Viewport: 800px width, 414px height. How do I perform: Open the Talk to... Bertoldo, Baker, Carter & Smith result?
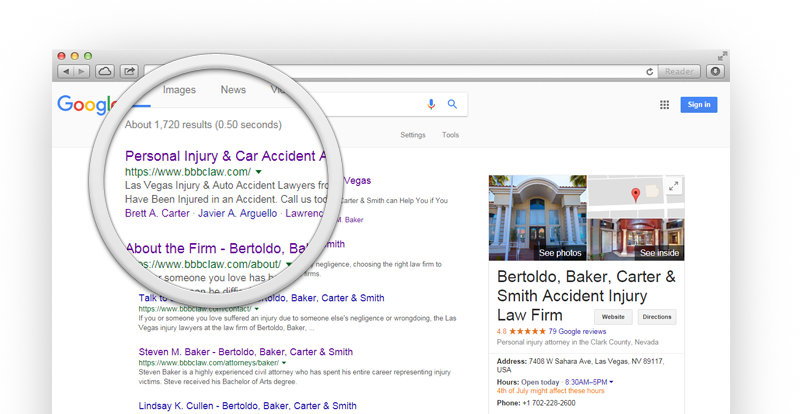pos(261,298)
